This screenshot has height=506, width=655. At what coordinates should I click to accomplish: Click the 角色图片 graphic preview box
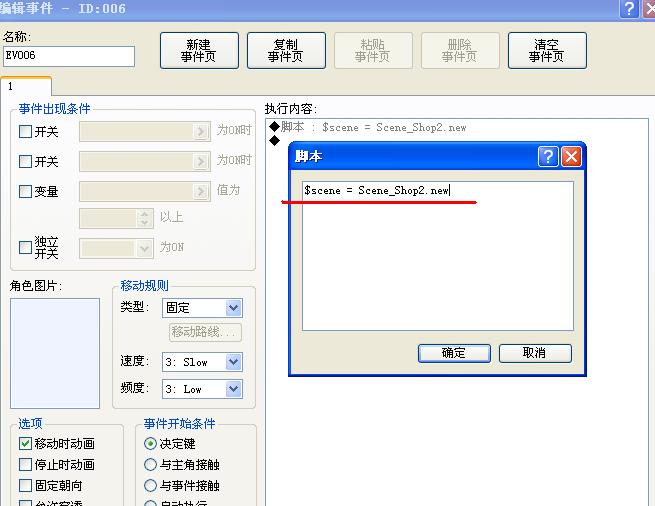55,353
